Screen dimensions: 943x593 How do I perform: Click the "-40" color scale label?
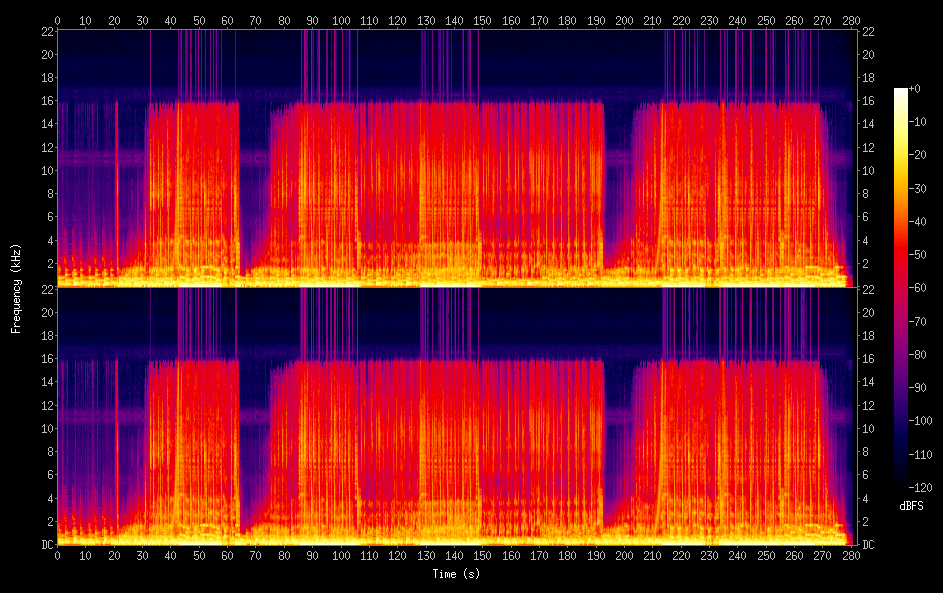[917, 221]
